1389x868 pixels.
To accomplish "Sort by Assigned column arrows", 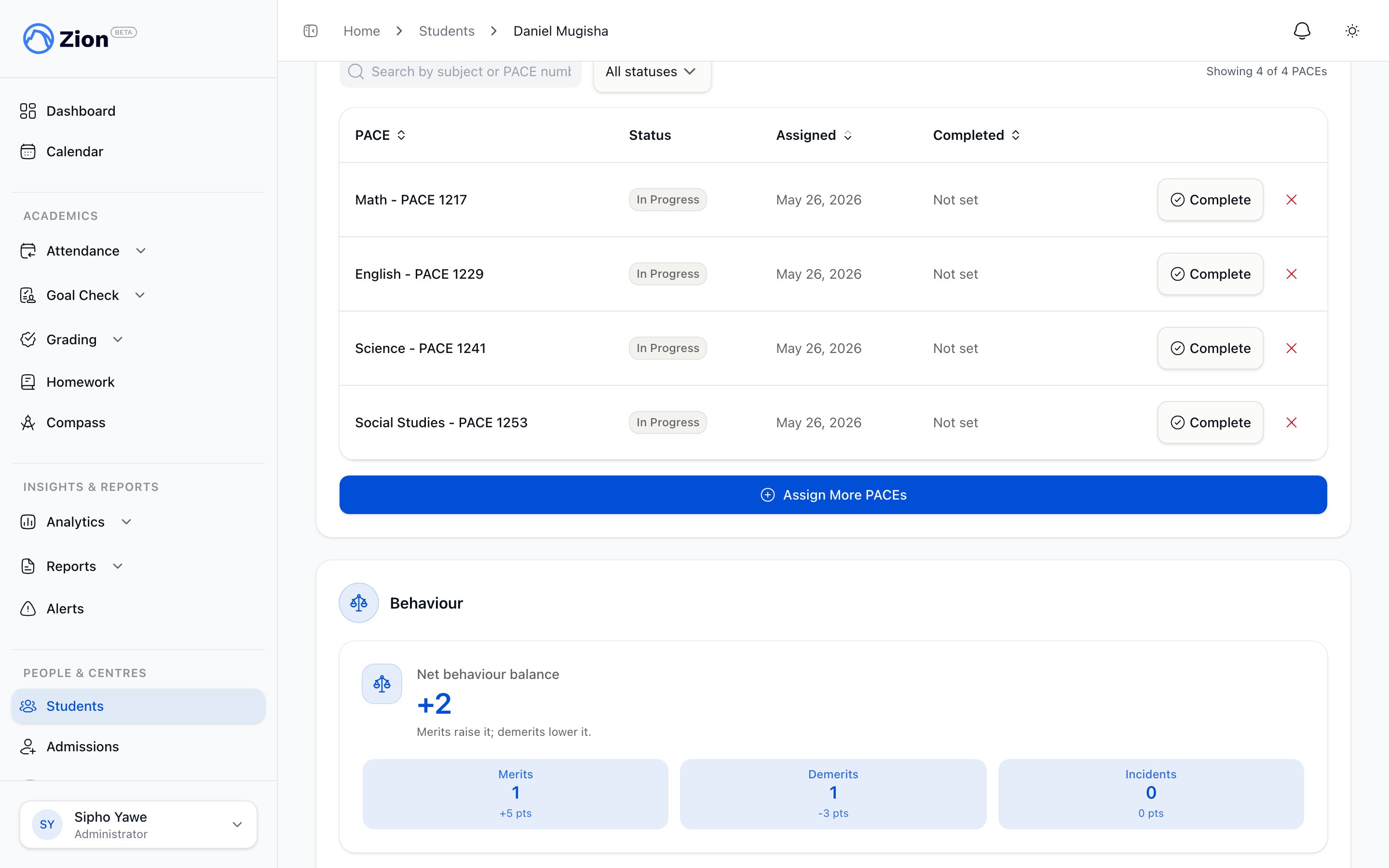I will coord(848,135).
